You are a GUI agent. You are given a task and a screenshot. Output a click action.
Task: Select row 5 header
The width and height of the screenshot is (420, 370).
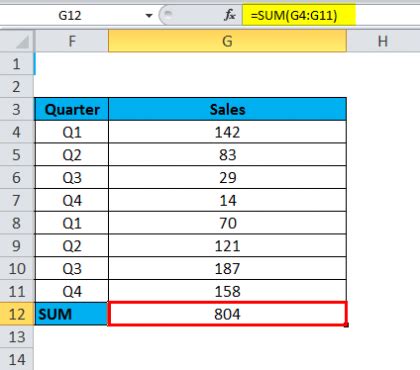point(17,155)
